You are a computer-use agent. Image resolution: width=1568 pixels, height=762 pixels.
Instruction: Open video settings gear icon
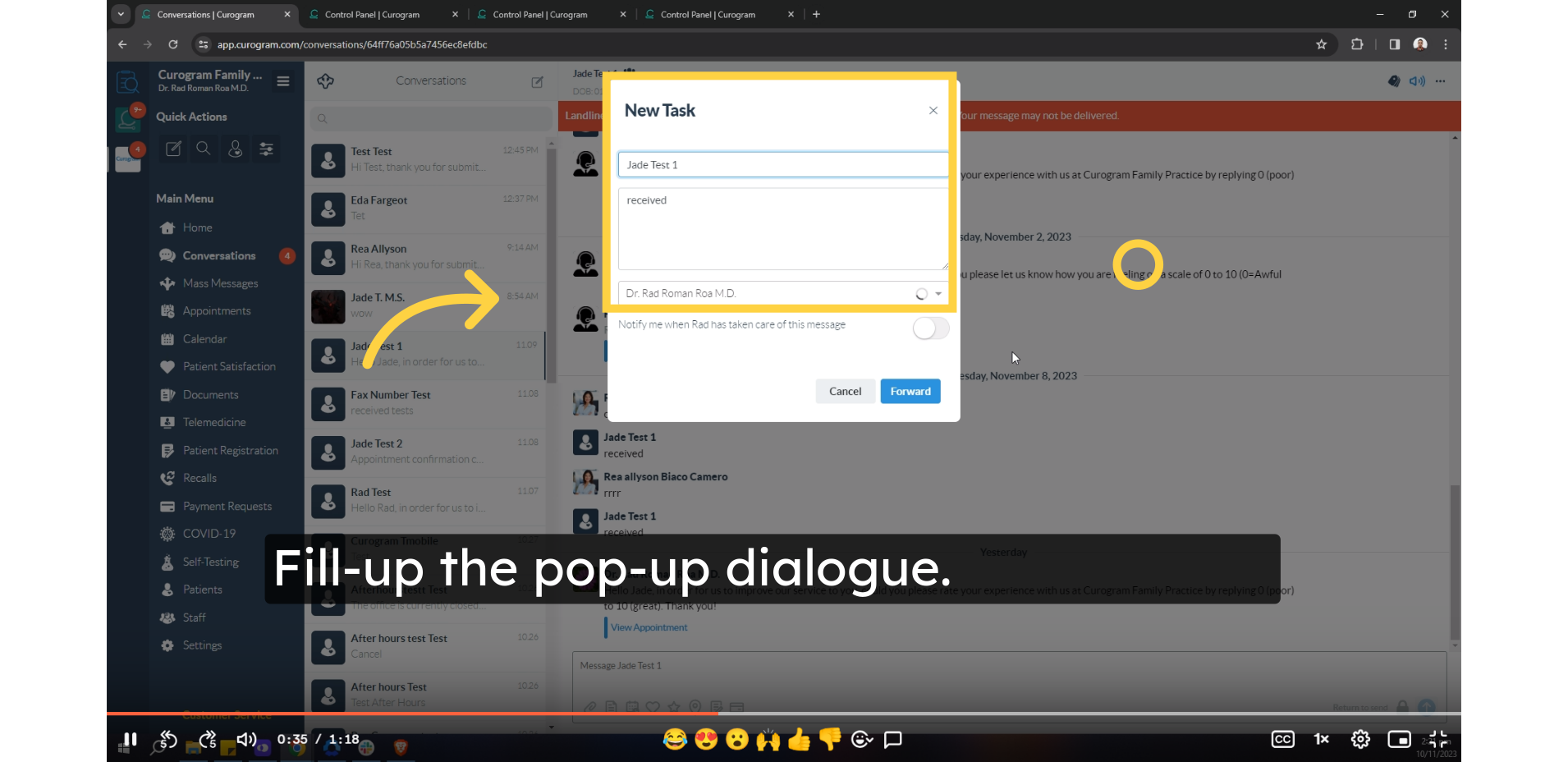1360,739
